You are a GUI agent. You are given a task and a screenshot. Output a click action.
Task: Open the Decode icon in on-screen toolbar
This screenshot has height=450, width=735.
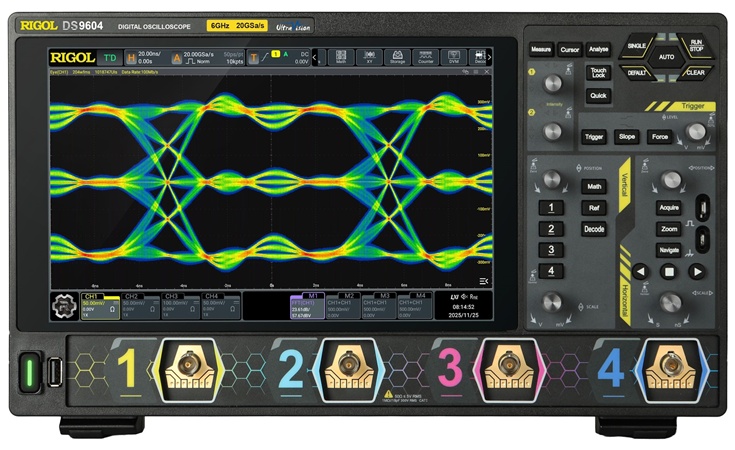pos(479,57)
